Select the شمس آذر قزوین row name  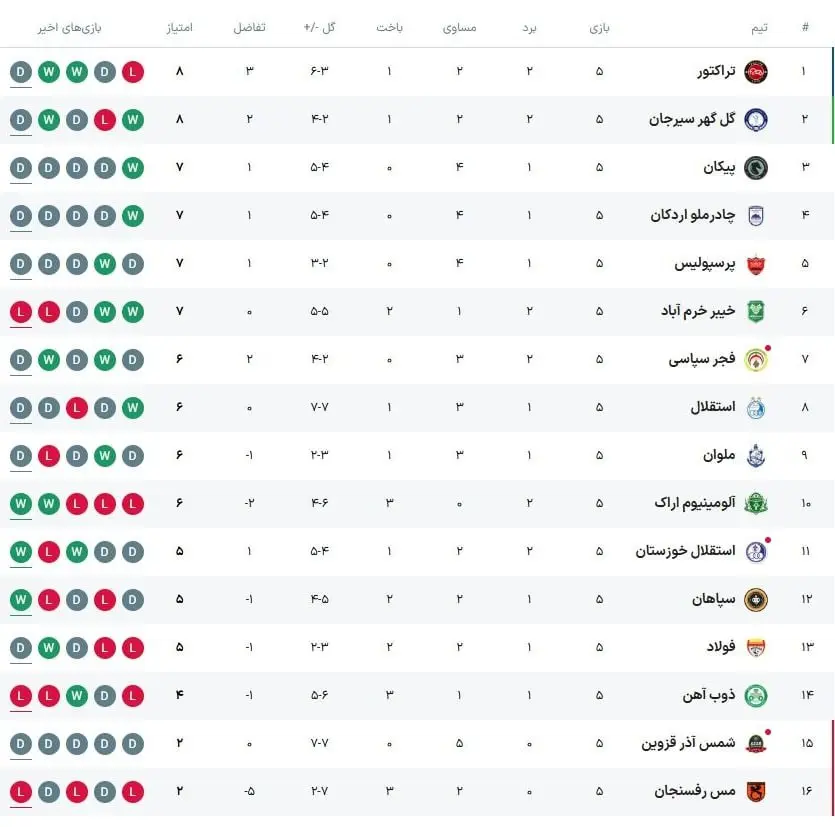[x=688, y=743]
